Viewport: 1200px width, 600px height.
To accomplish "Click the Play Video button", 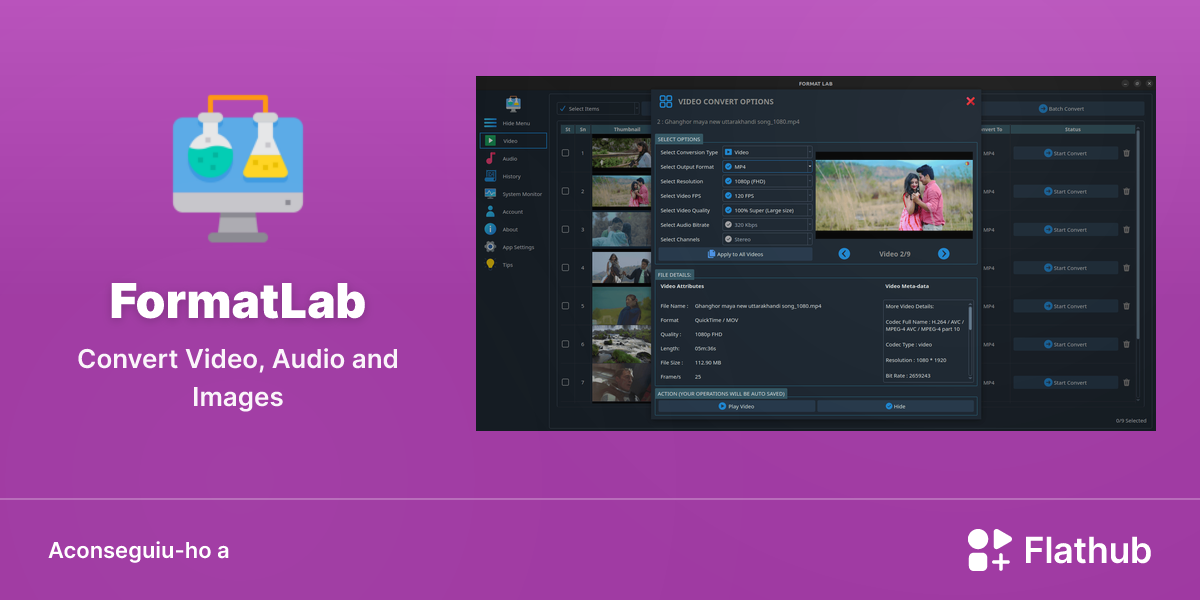I will 736,406.
